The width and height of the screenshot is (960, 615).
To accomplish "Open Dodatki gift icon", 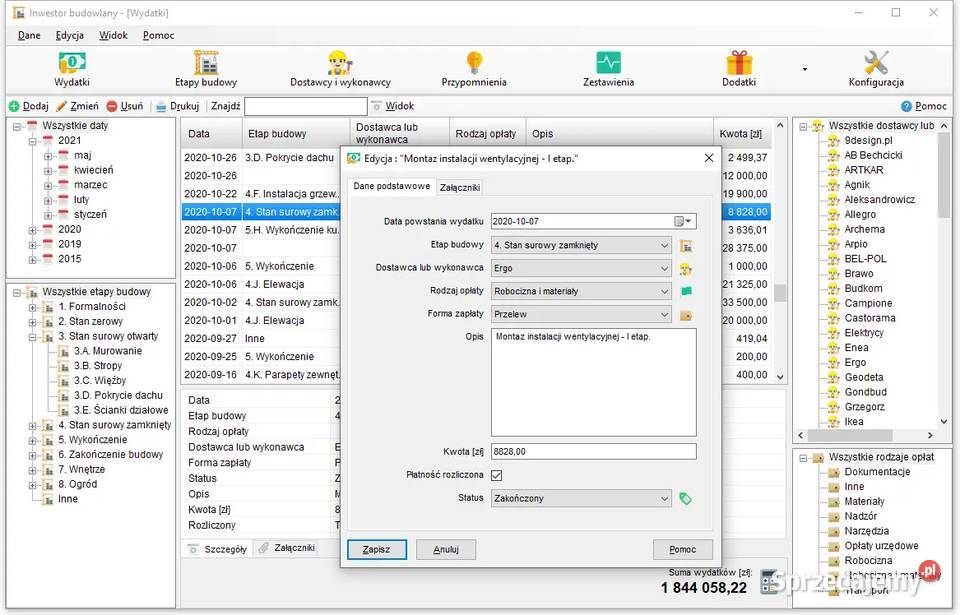I will pyautogui.click(x=739, y=68).
